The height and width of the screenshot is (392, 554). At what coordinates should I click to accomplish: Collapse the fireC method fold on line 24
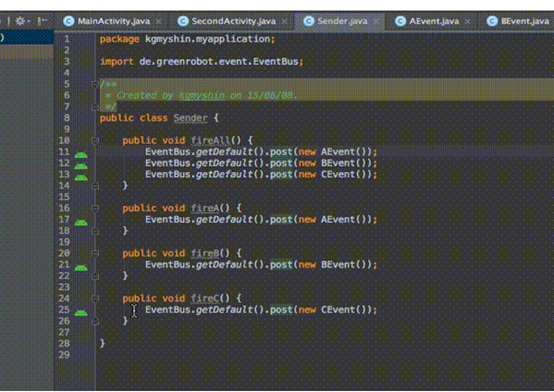tap(95, 299)
